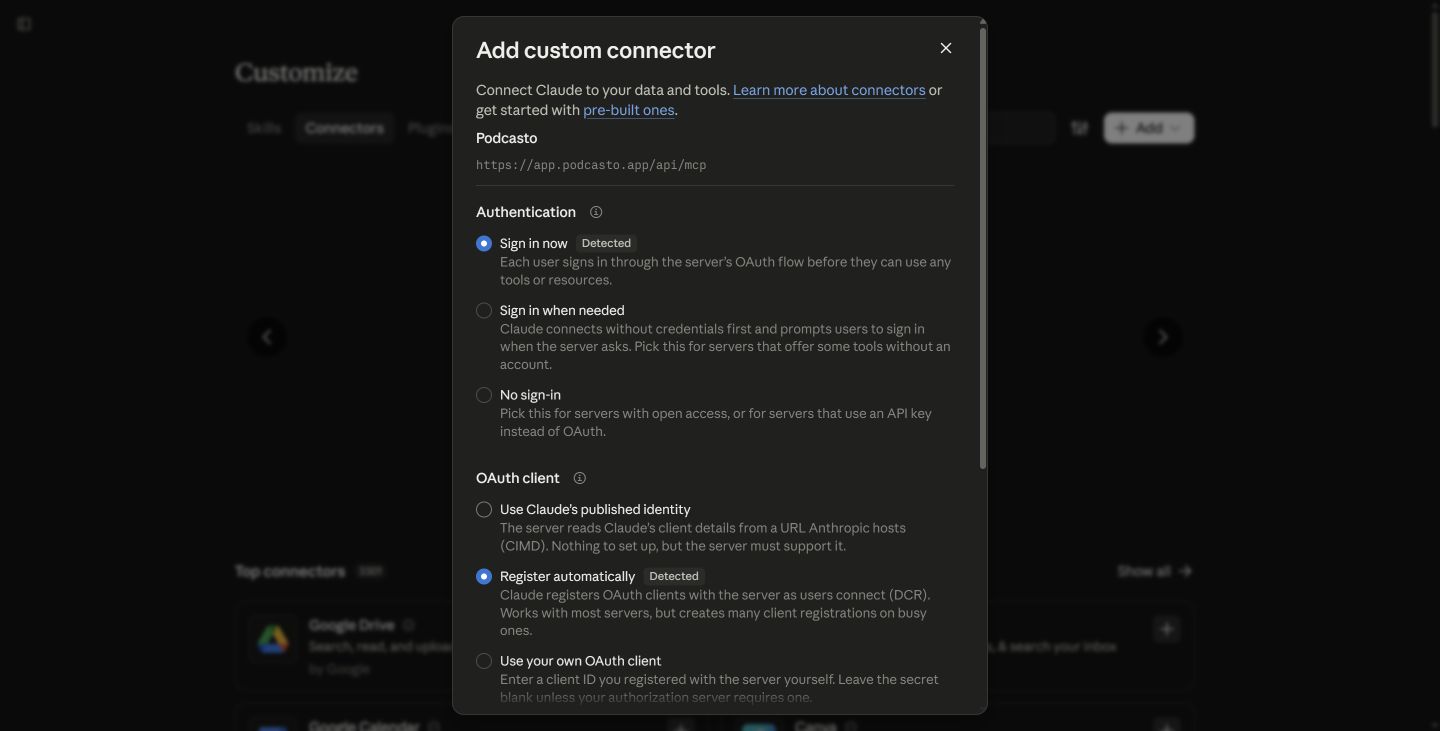Select the Sign in now option
The width and height of the screenshot is (1440, 731).
coord(484,243)
